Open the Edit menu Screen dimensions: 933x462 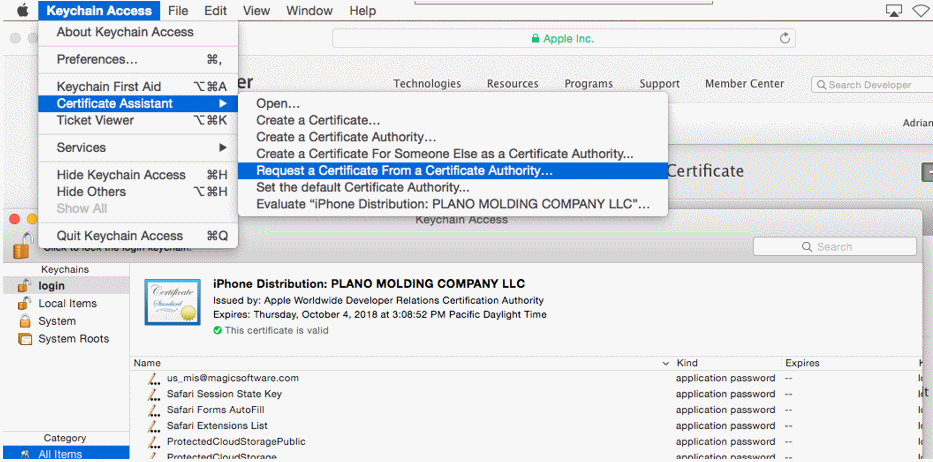click(215, 10)
